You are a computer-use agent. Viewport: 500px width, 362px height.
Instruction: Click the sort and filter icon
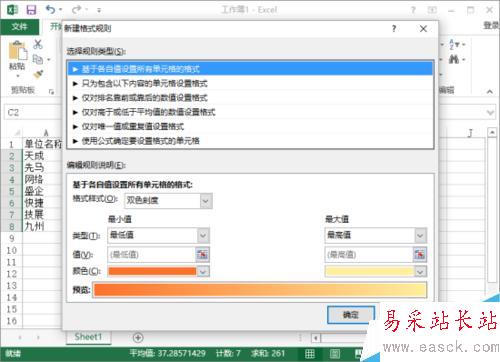(x=454, y=44)
